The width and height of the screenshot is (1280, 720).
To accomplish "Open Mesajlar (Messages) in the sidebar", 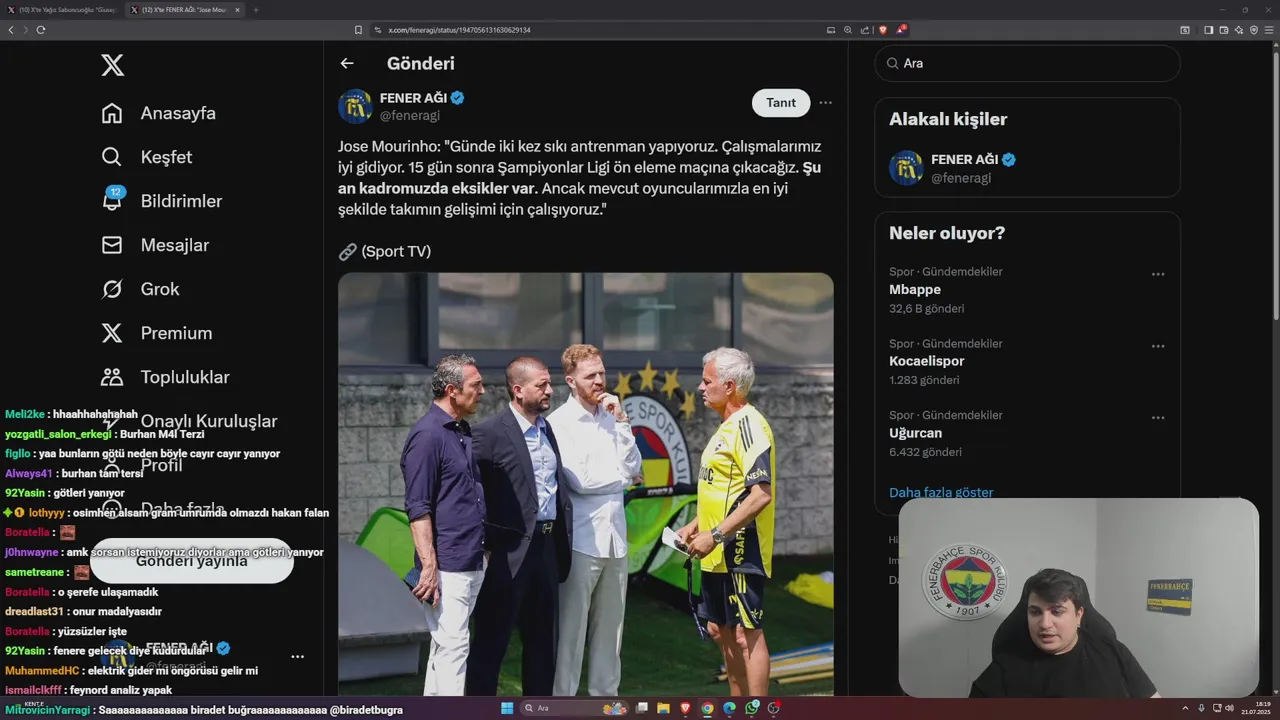I will tap(155, 245).
